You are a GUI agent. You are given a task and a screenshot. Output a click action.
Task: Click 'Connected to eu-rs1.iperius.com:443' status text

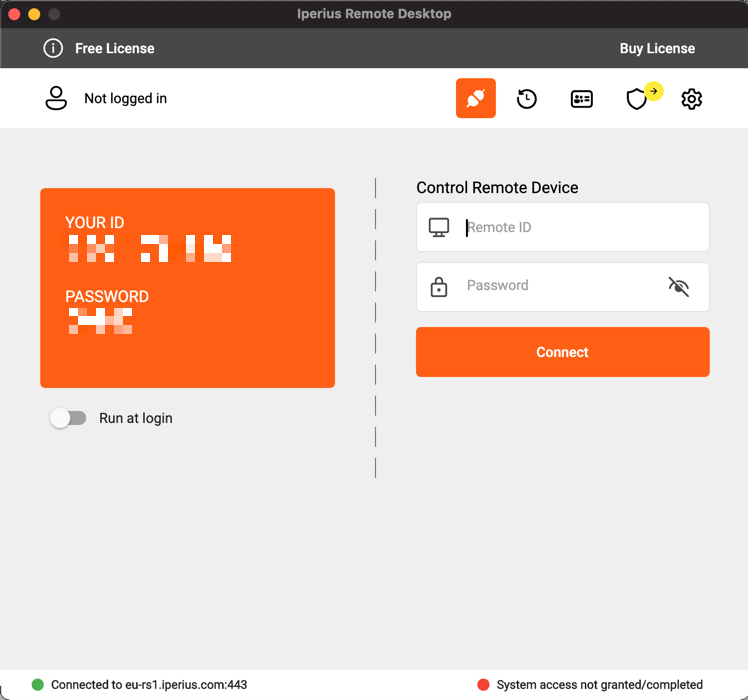pyautogui.click(x=149, y=685)
